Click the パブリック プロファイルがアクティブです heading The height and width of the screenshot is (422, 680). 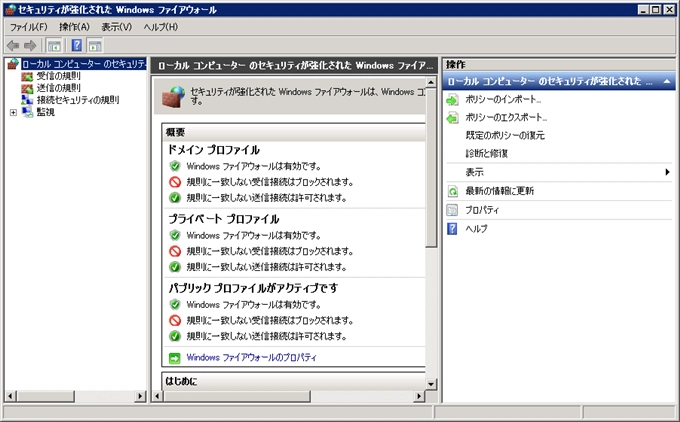point(253,288)
